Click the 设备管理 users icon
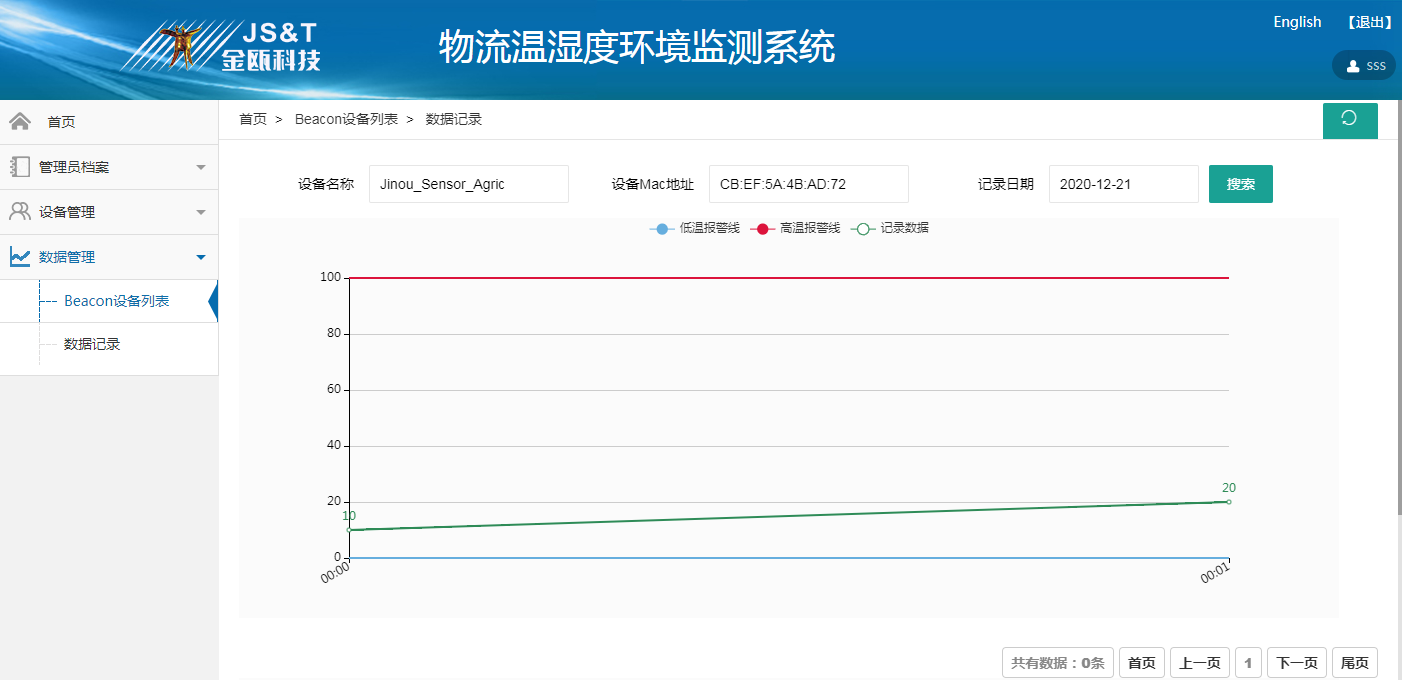Image resolution: width=1402 pixels, height=680 pixels. coord(19,211)
